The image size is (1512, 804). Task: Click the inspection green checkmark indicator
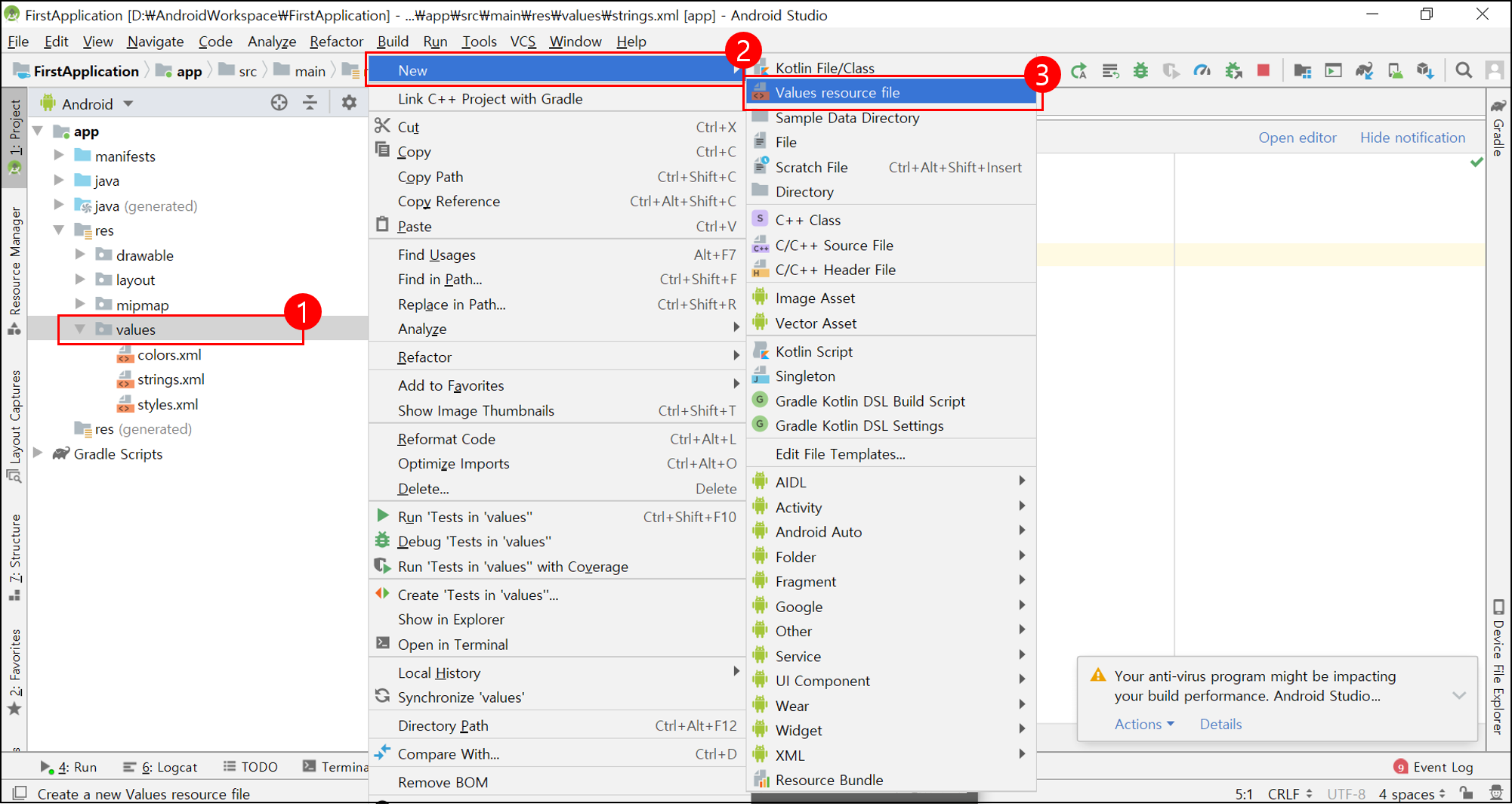[1477, 162]
